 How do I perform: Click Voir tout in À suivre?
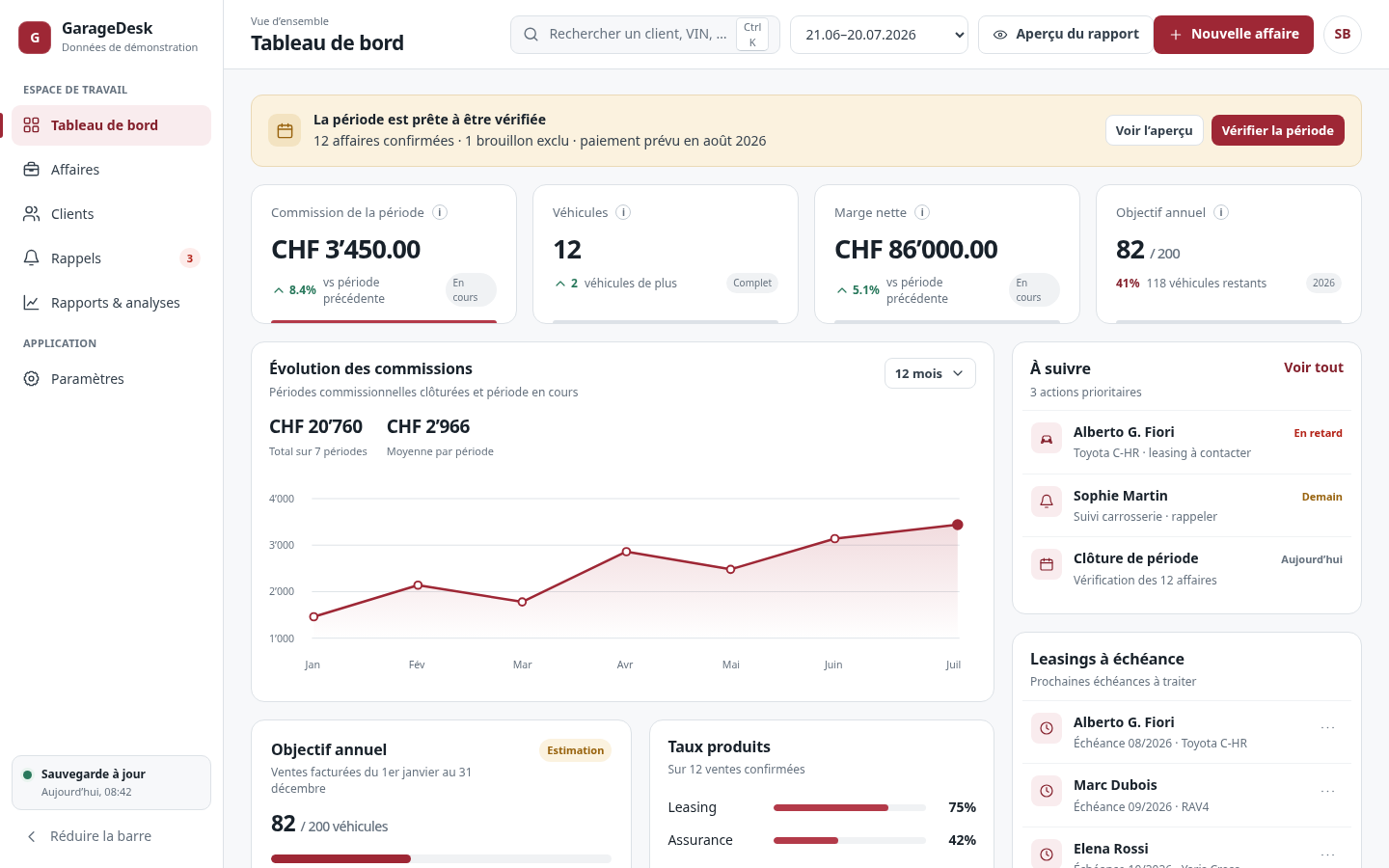[x=1313, y=367]
